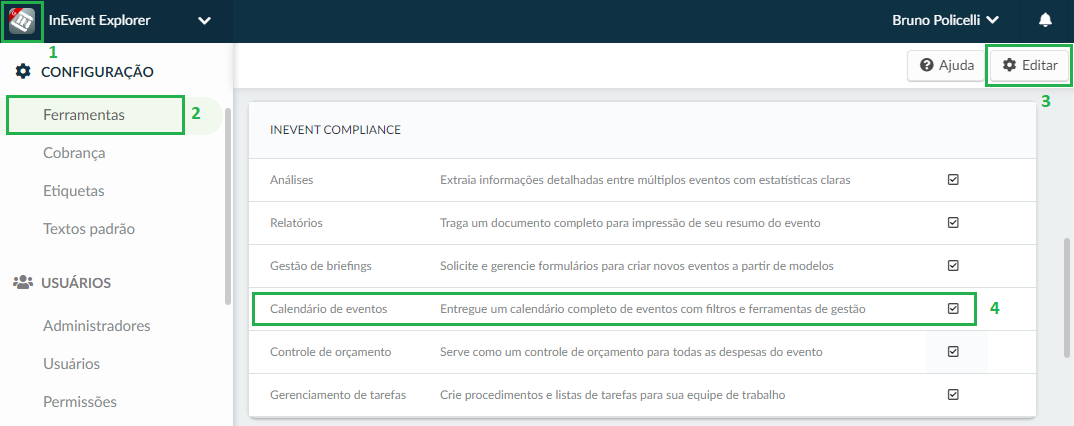Uncheck the Gestão de briefings checkbox
Image resolution: width=1074 pixels, height=426 pixels.
pyautogui.click(x=953, y=265)
